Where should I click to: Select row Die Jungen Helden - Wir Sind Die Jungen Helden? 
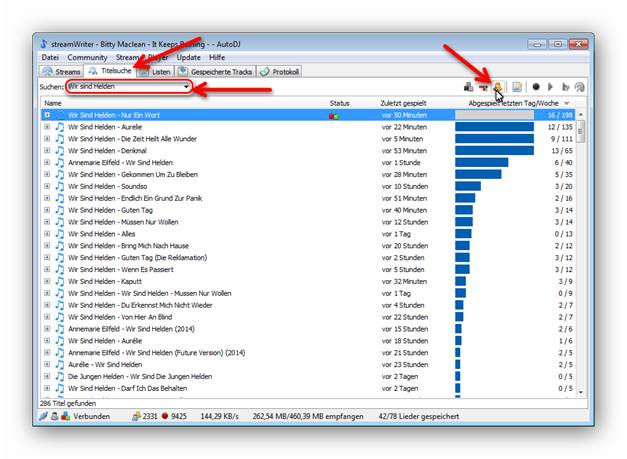point(308,376)
